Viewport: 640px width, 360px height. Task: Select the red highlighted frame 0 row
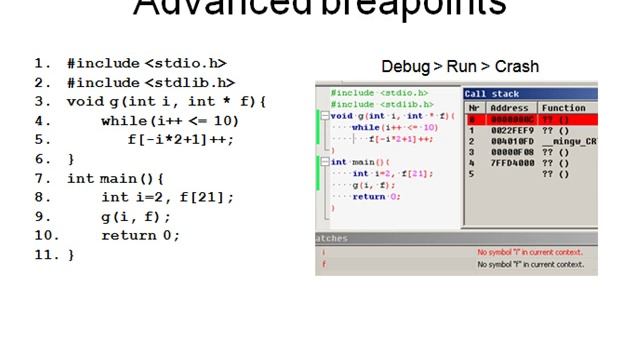[532, 120]
